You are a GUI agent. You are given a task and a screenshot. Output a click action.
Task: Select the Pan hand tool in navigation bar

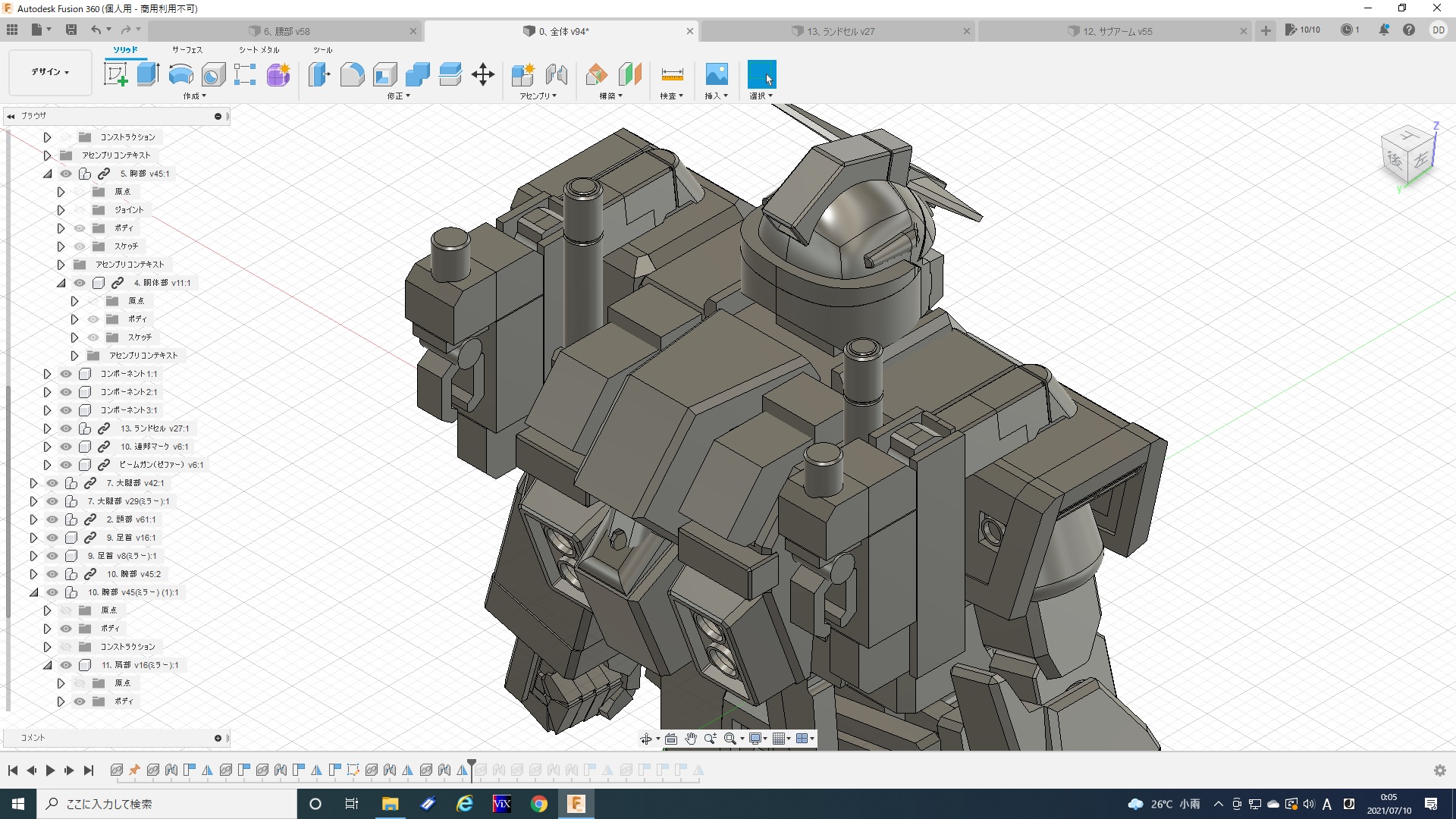coord(690,739)
